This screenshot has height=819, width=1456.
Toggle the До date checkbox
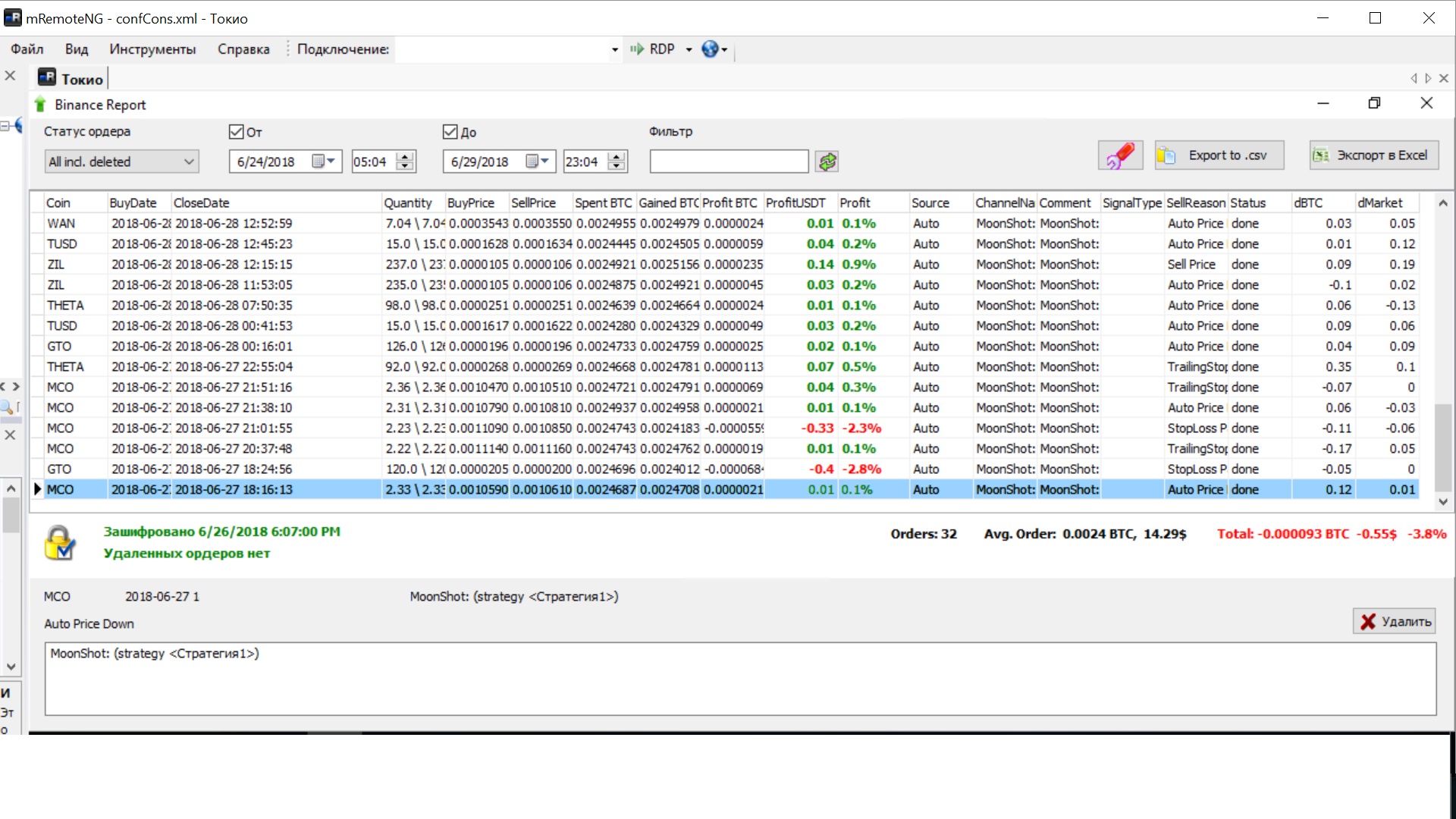[x=450, y=132]
